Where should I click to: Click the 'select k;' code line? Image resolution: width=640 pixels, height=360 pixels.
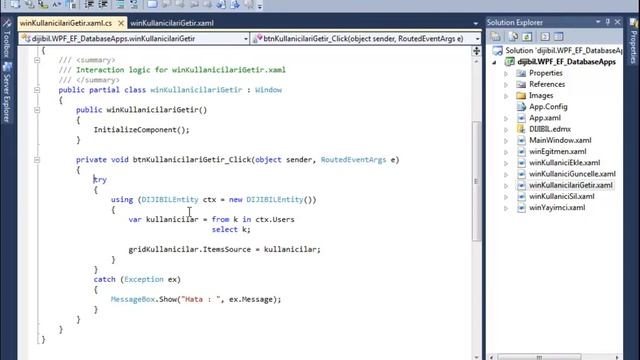pyautogui.click(x=231, y=229)
